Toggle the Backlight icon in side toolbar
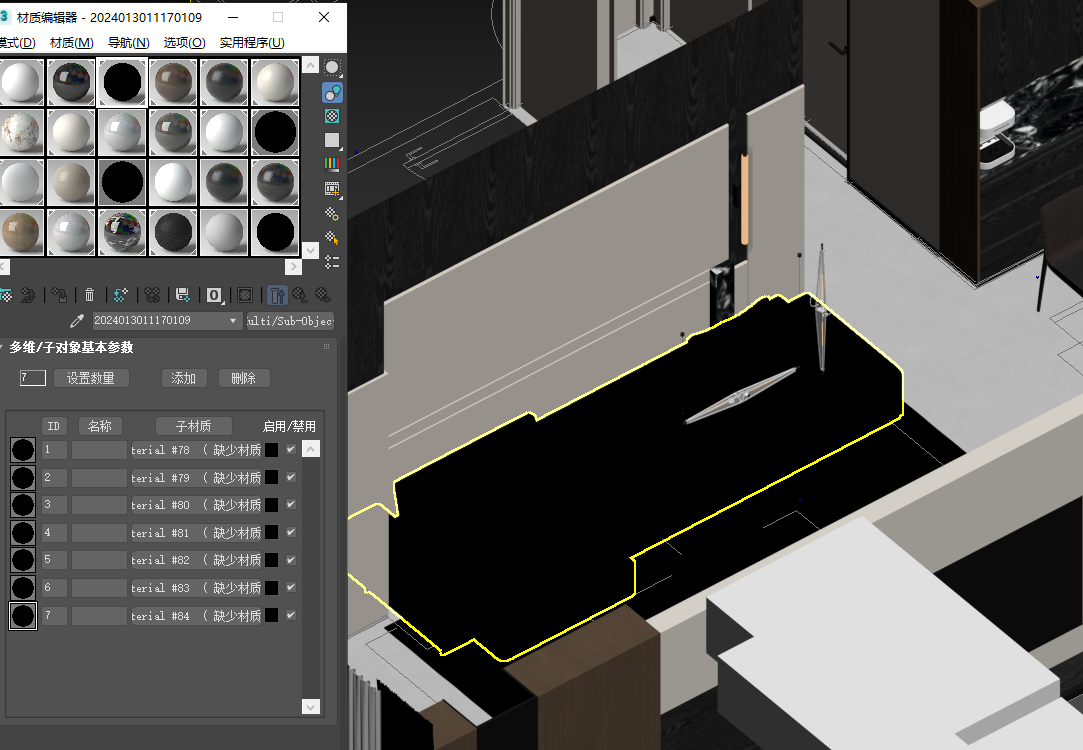Image resolution: width=1083 pixels, height=750 pixels. [332, 92]
